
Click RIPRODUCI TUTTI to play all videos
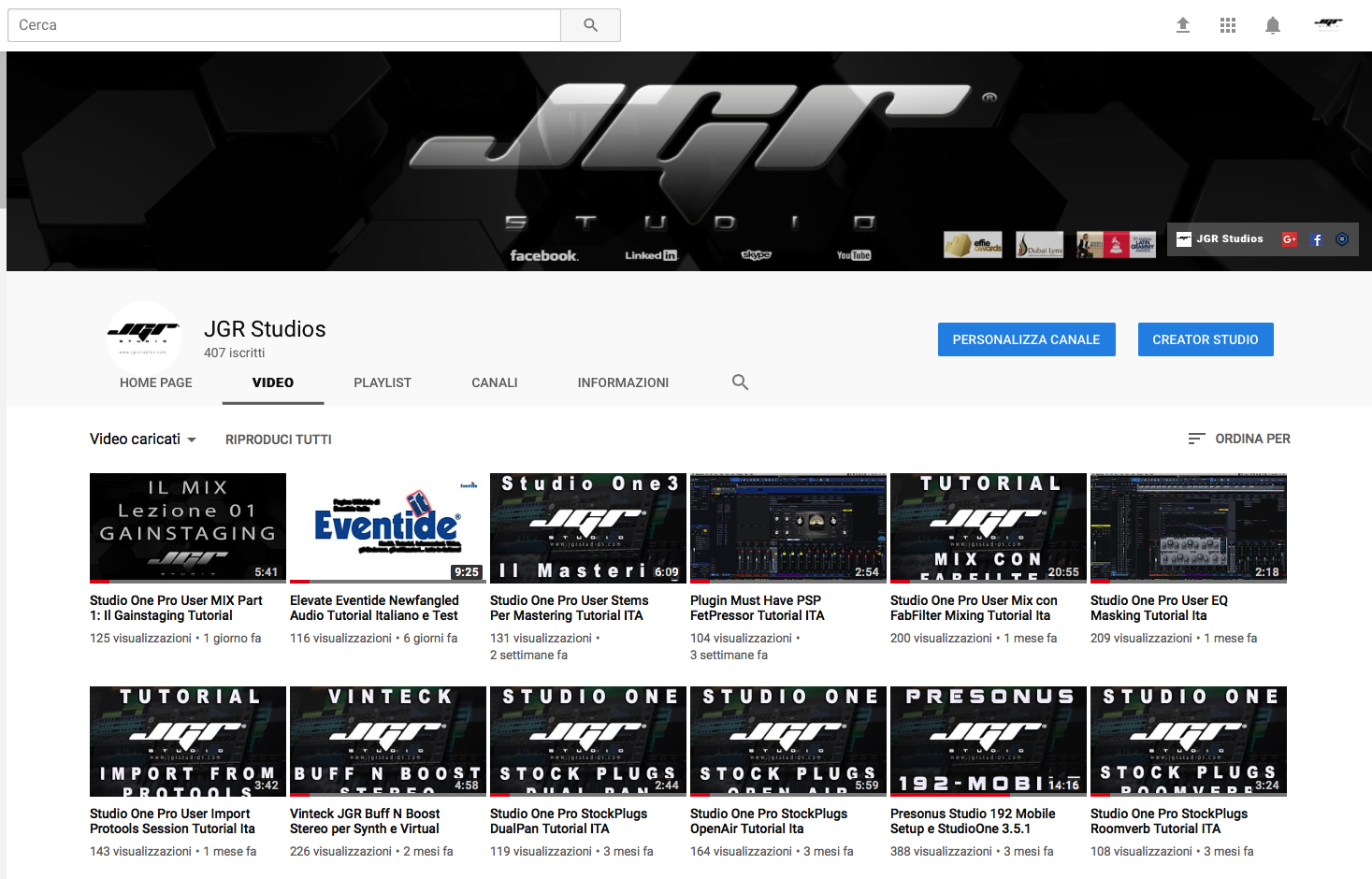(278, 439)
